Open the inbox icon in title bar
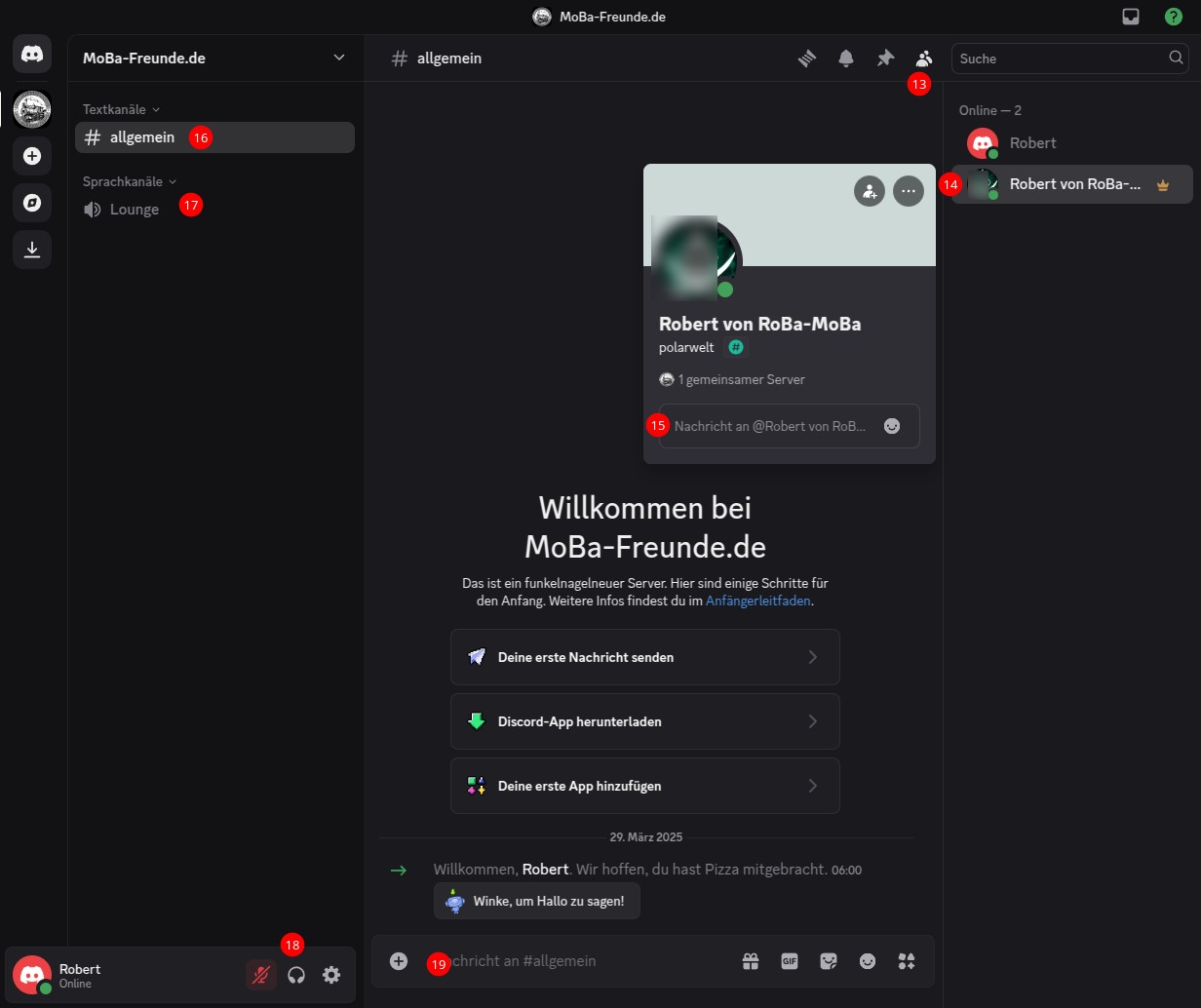Image resolution: width=1201 pixels, height=1008 pixels. pos(1131,17)
